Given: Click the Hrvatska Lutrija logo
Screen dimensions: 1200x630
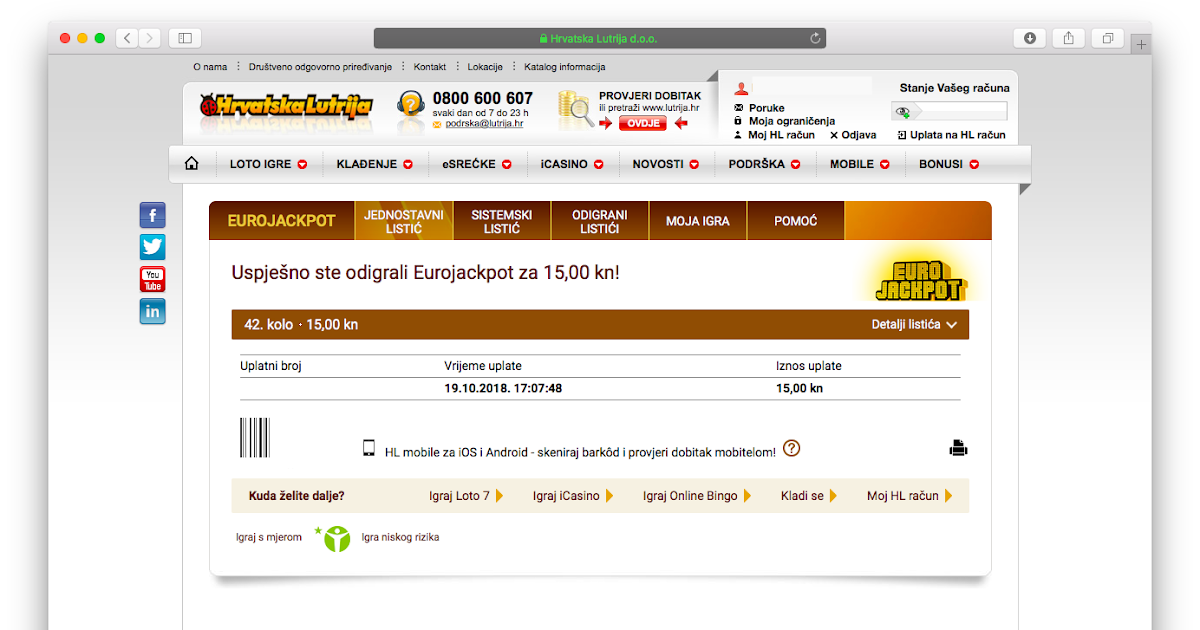Looking at the screenshot, I should coord(286,106).
